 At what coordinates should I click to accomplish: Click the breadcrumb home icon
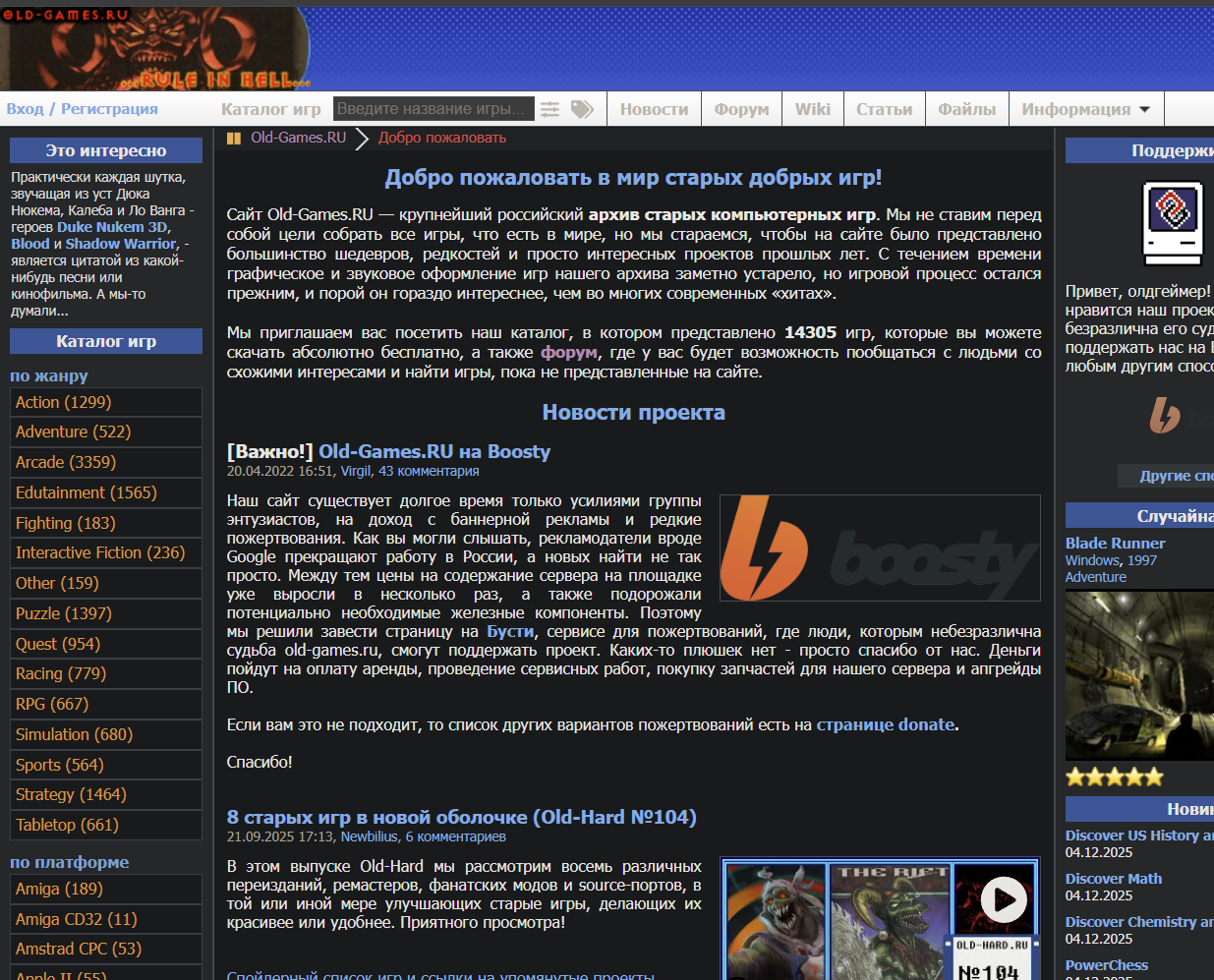(234, 139)
